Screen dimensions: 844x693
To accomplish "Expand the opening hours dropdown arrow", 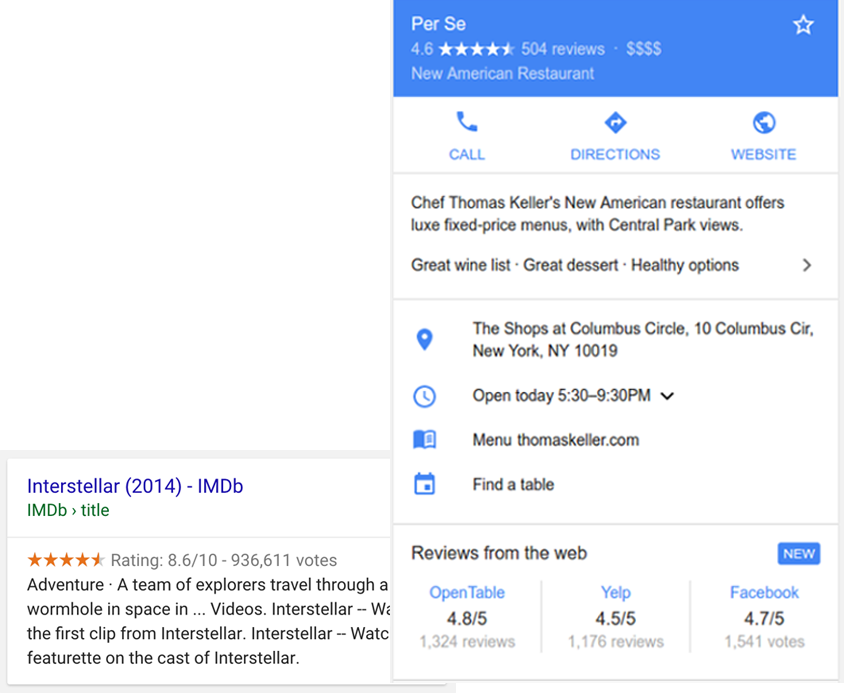I will (668, 396).
